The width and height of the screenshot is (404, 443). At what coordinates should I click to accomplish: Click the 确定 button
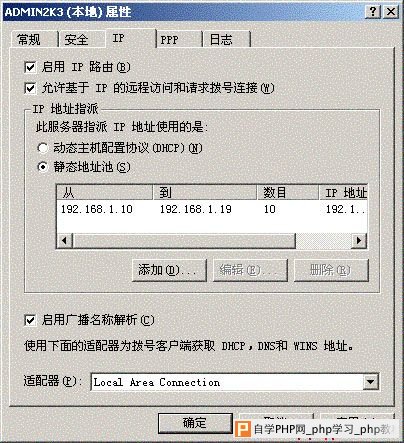pos(195,423)
